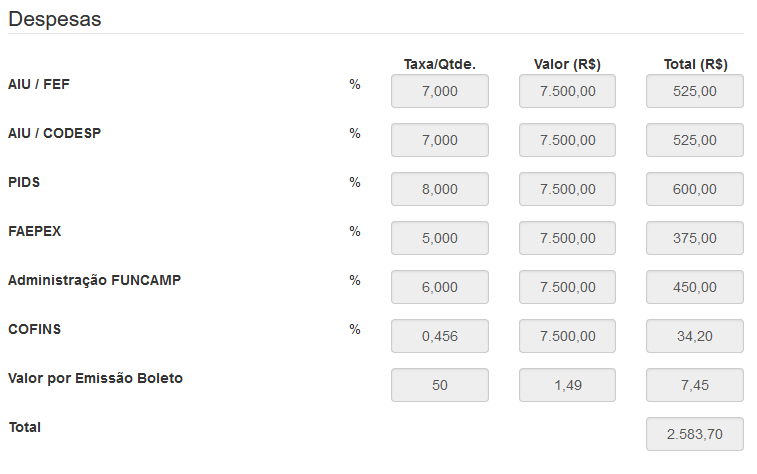Click the Taxa/Qtde. column header
Viewport: 757px width, 474px height.
point(439,64)
